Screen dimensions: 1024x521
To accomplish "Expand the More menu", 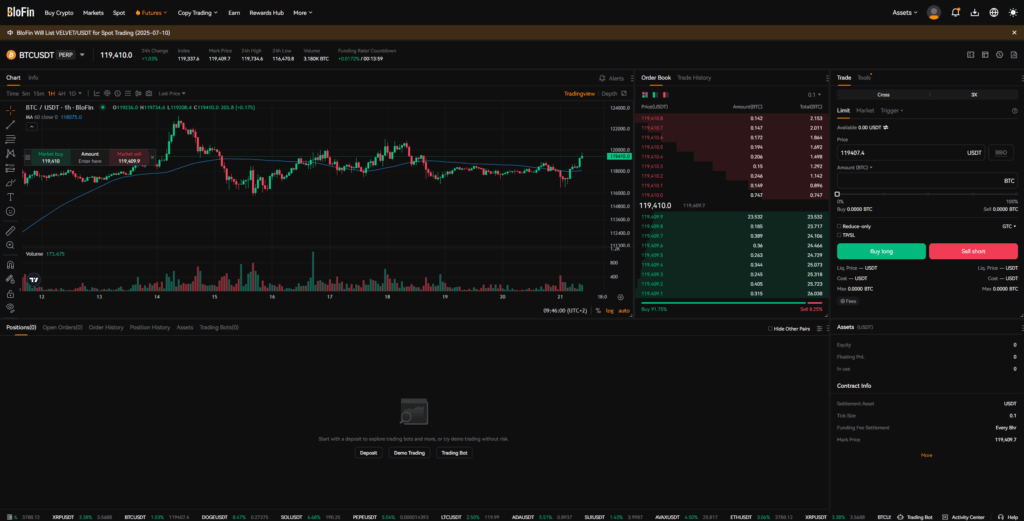I will click(x=302, y=12).
